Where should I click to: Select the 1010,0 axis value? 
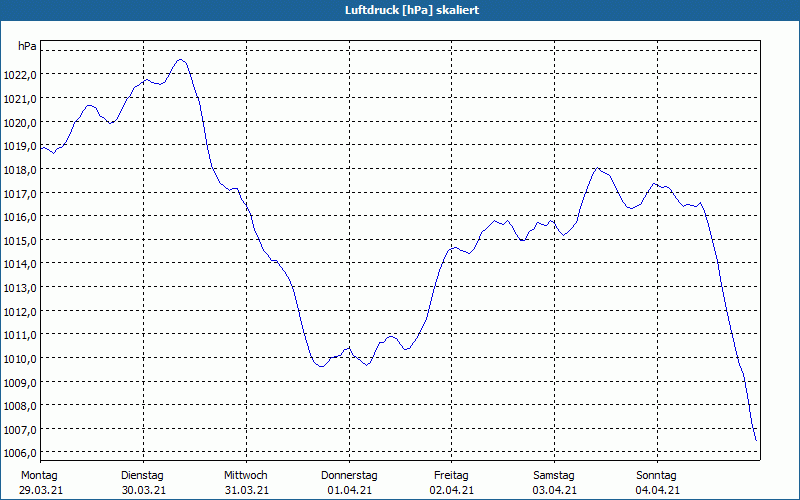coord(20,359)
